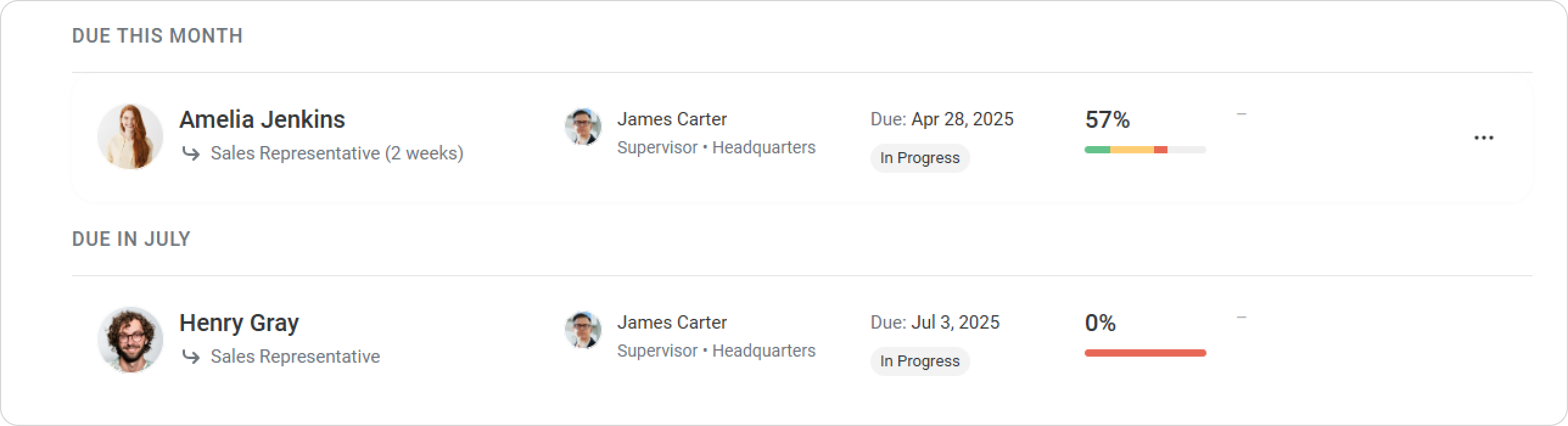1568x426 pixels.
Task: Click the arrow icon beside Henry's Sales Representative
Action: [191, 357]
